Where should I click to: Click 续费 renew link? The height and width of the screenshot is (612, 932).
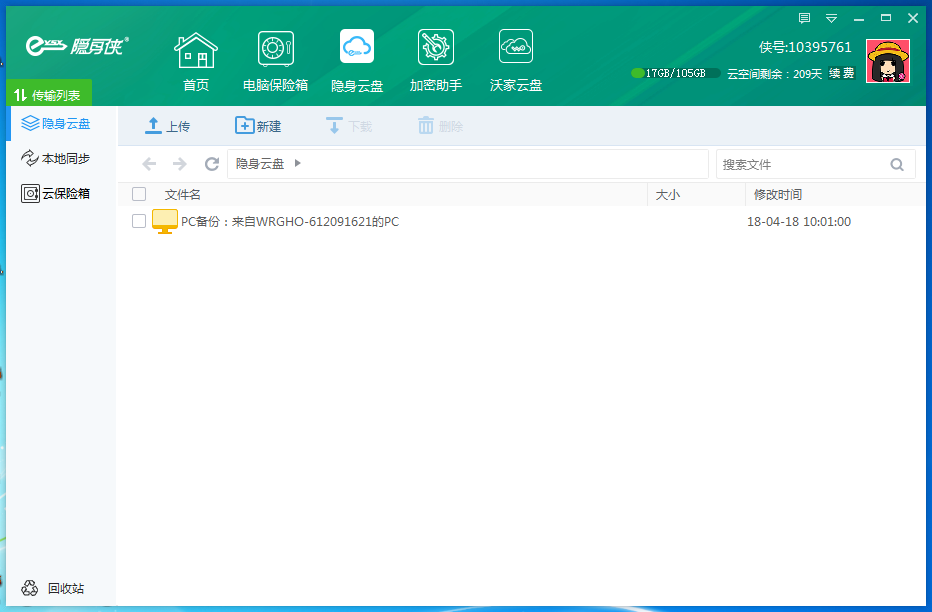click(x=842, y=73)
